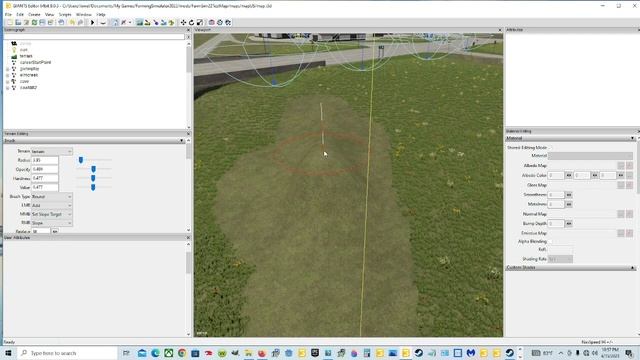Close the User Attributes panel
Screen dimensions: 640x360
188,238
